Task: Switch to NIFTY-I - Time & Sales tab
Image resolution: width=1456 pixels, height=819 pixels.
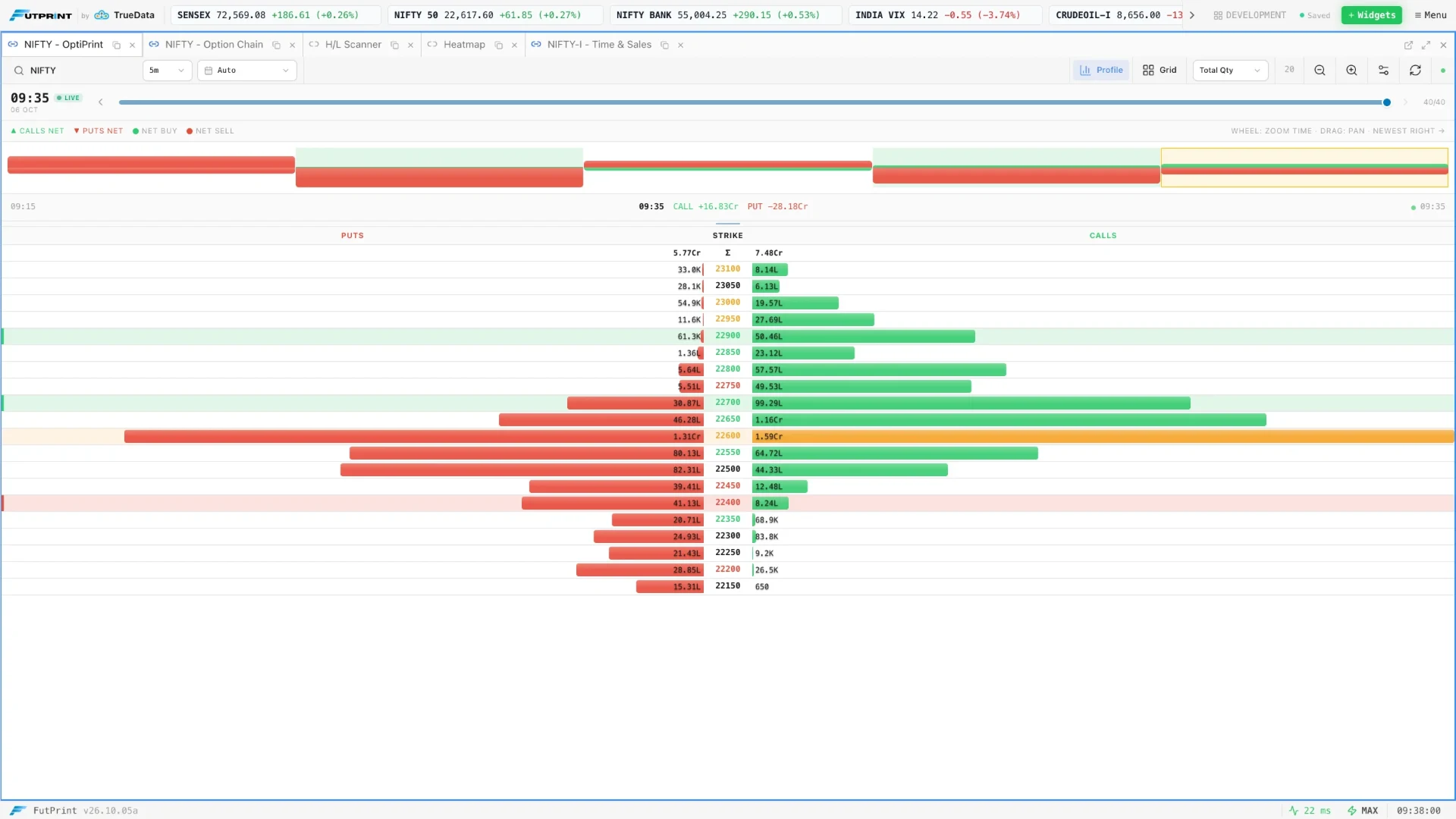Action: 599,45
